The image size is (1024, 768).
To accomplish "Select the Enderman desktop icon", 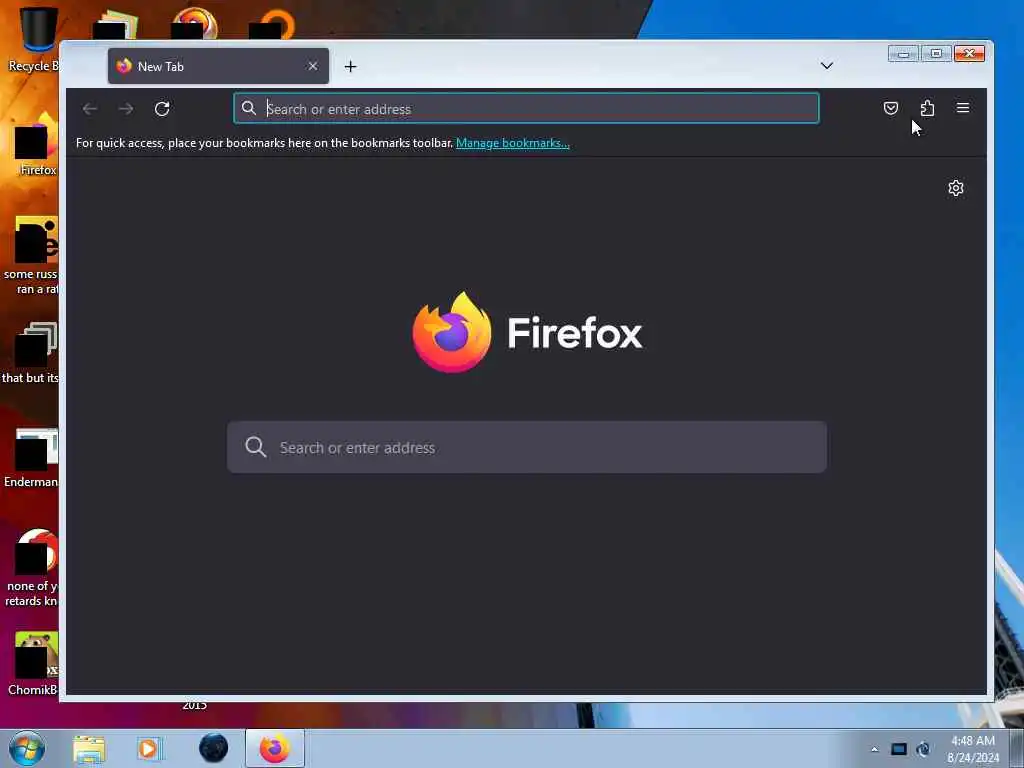I will (33, 457).
